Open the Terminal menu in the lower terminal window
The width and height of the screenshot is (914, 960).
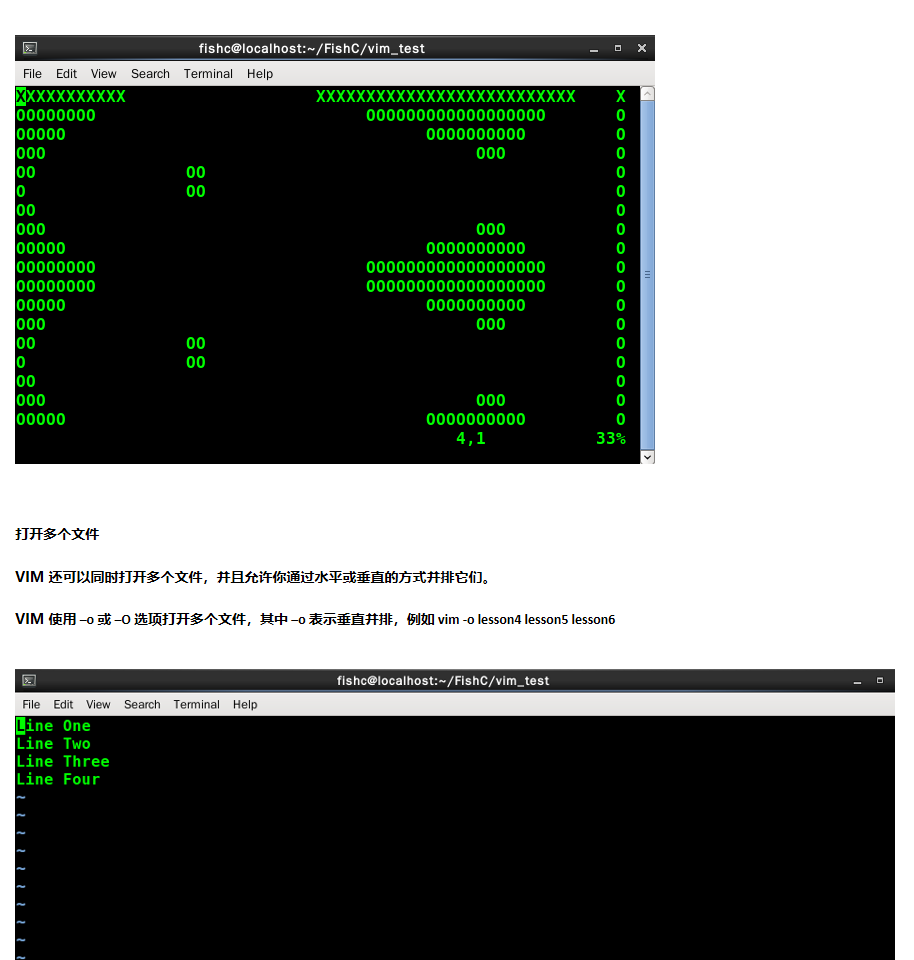[x=197, y=705]
